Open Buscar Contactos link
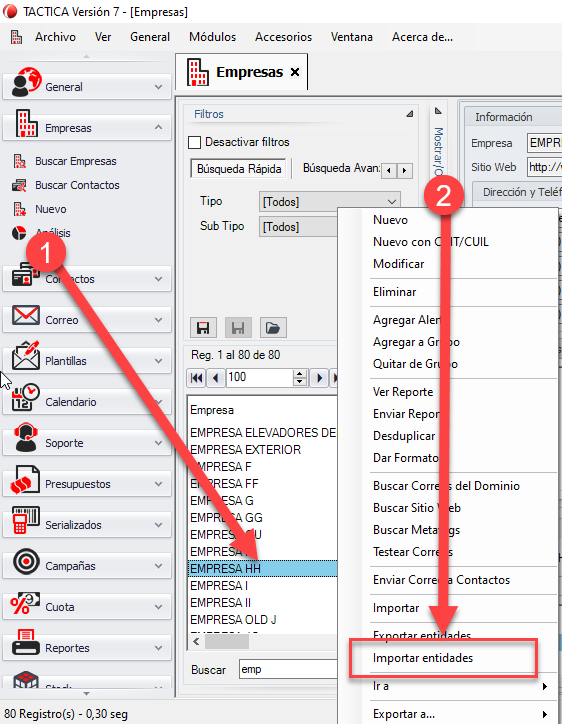562x724 pixels. pos(77,185)
